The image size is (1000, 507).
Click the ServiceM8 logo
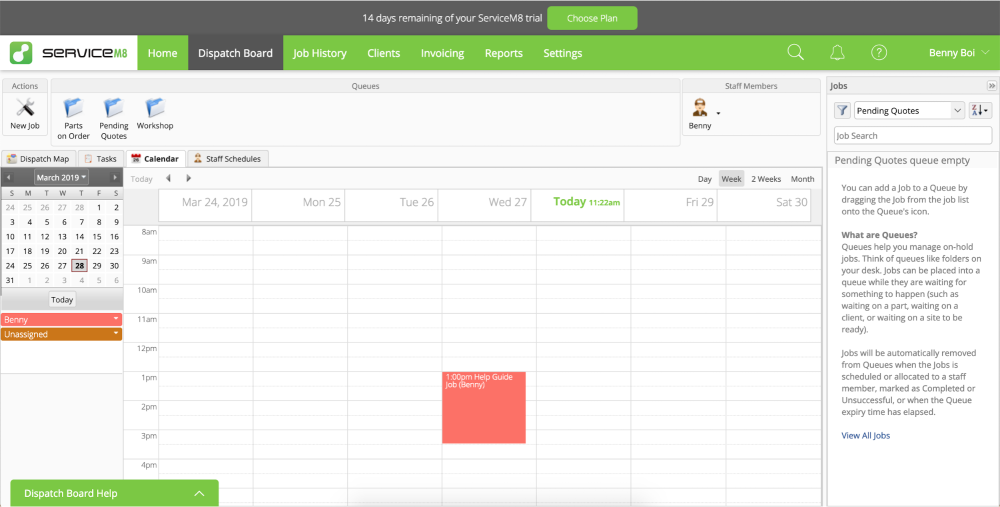(x=69, y=53)
